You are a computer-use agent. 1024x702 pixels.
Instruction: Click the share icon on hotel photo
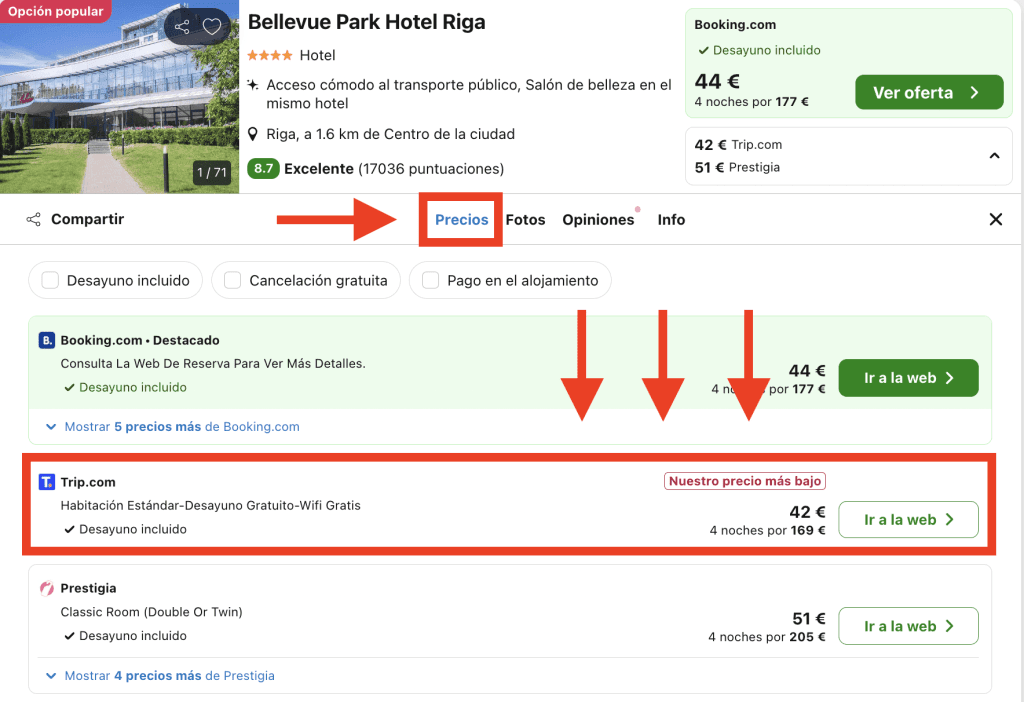click(x=181, y=27)
